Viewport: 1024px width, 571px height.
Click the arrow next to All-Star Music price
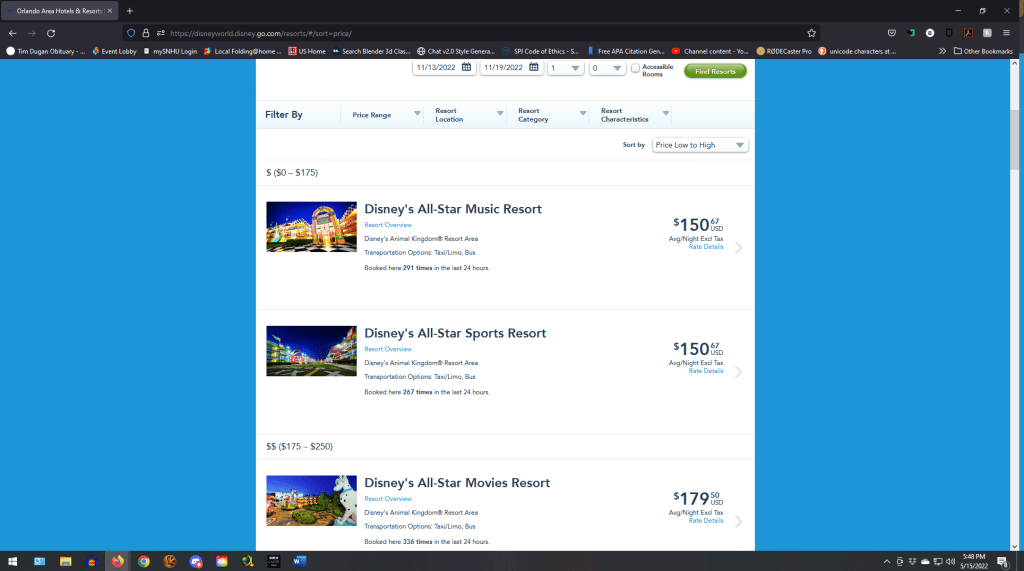coord(738,248)
